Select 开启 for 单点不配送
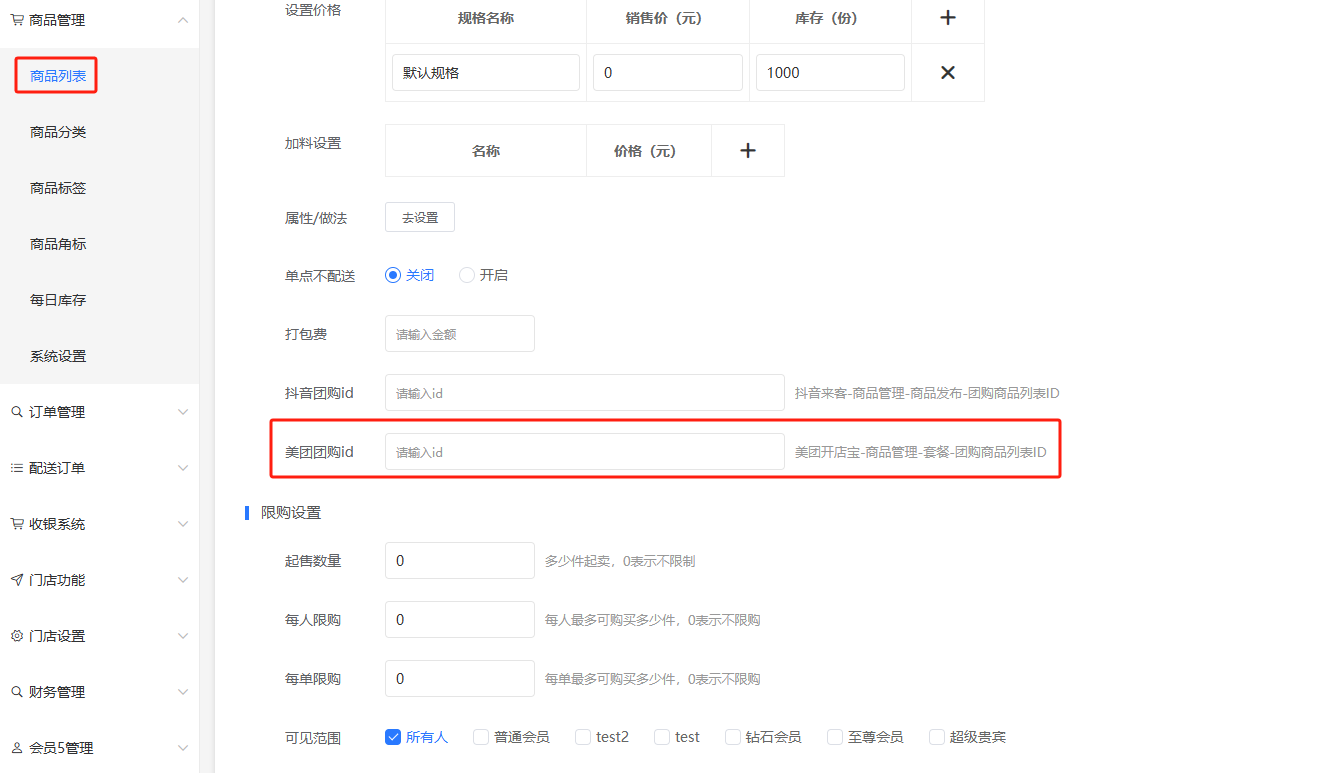 [x=467, y=275]
